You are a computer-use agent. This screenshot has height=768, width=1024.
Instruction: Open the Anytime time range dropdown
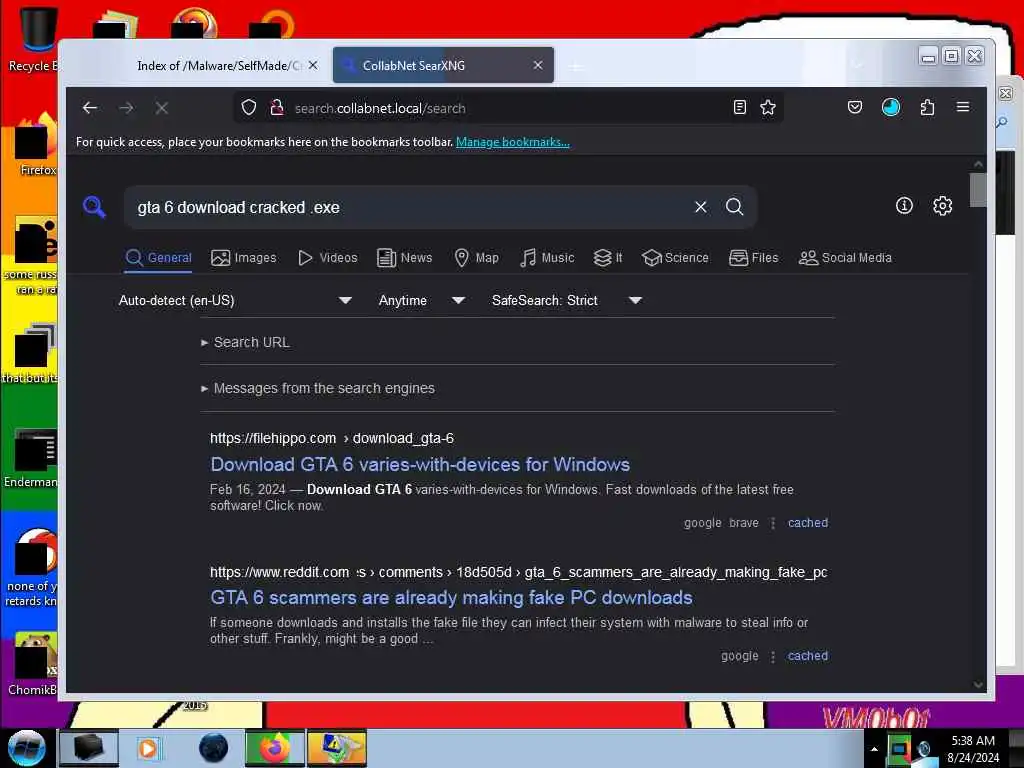coord(421,300)
